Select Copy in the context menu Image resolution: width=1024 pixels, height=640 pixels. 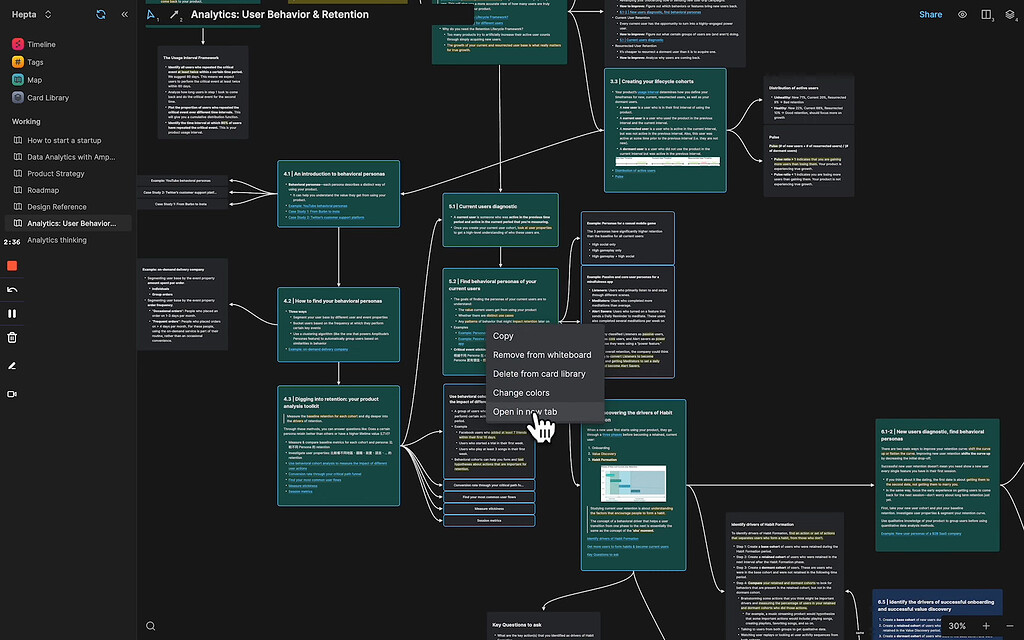click(x=504, y=336)
